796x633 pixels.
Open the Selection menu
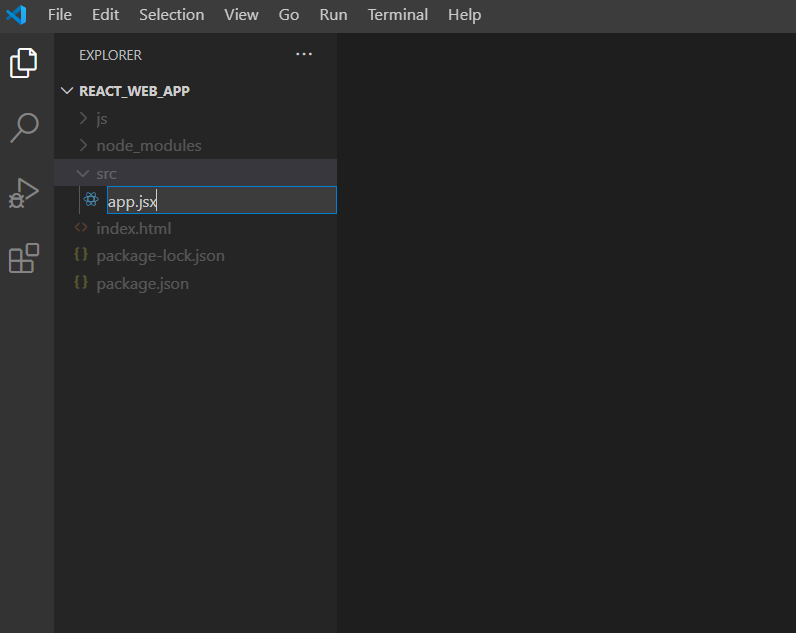[172, 15]
